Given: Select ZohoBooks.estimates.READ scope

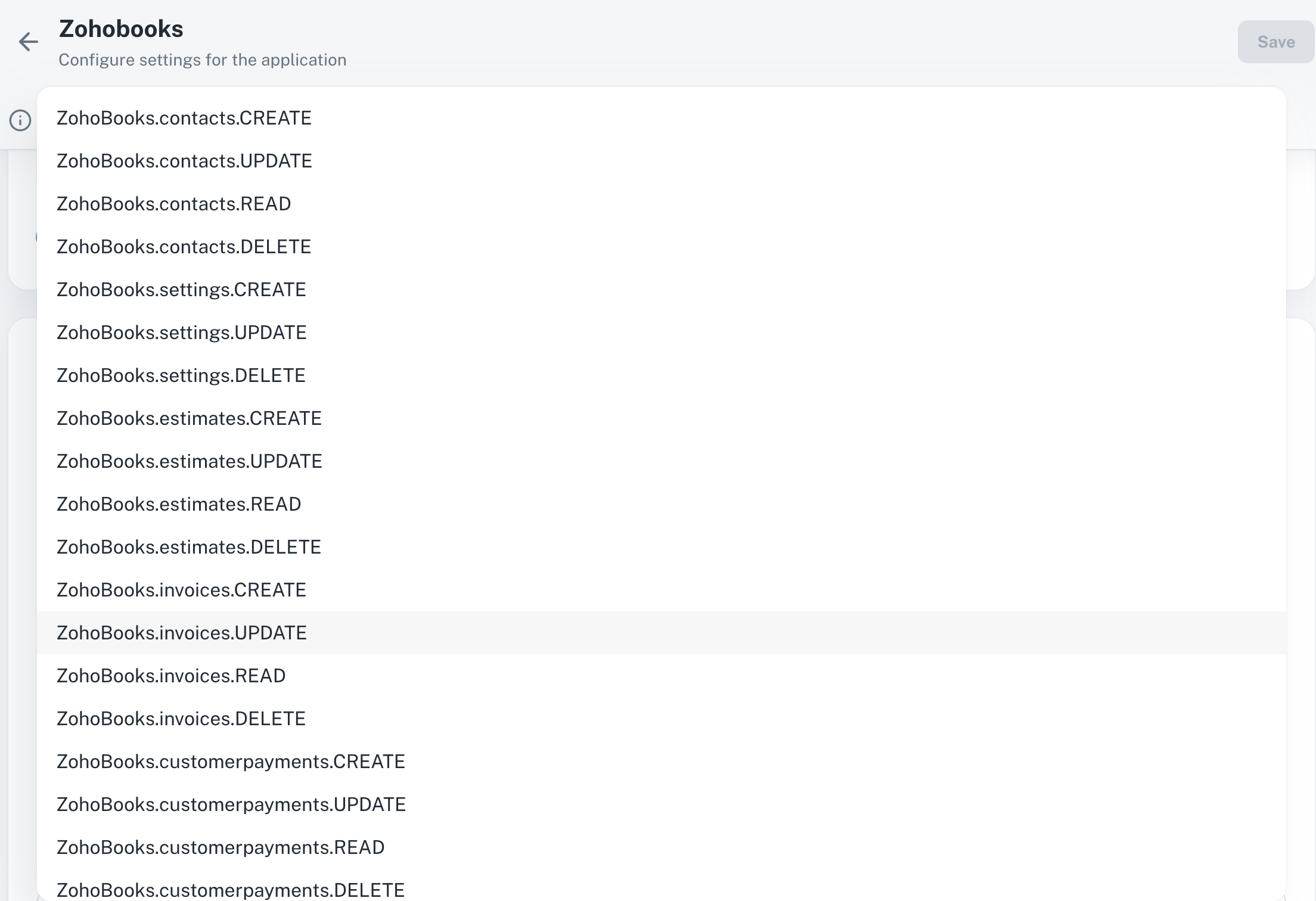Looking at the screenshot, I should 178,504.
